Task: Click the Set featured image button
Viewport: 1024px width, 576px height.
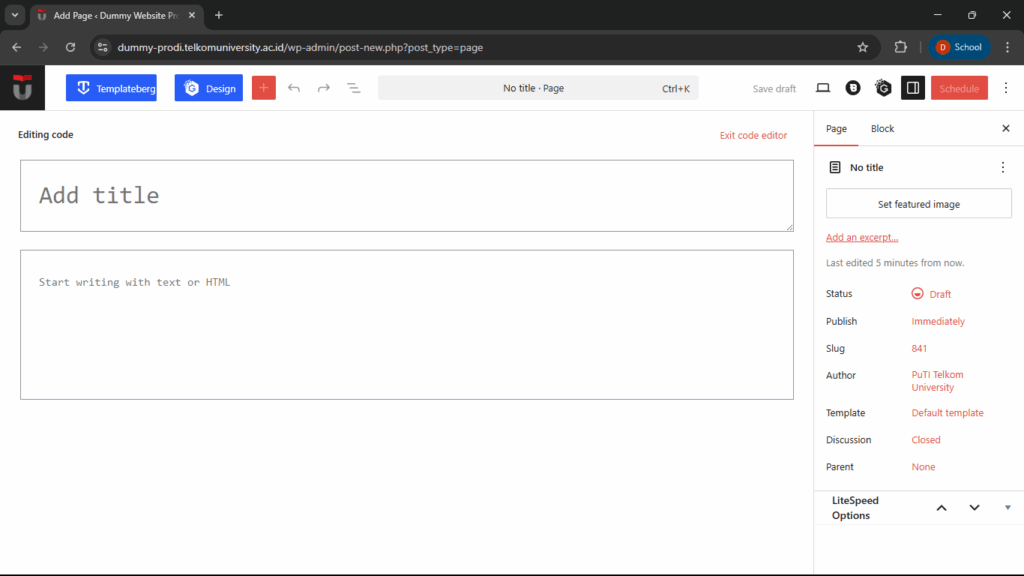Action: 918,204
